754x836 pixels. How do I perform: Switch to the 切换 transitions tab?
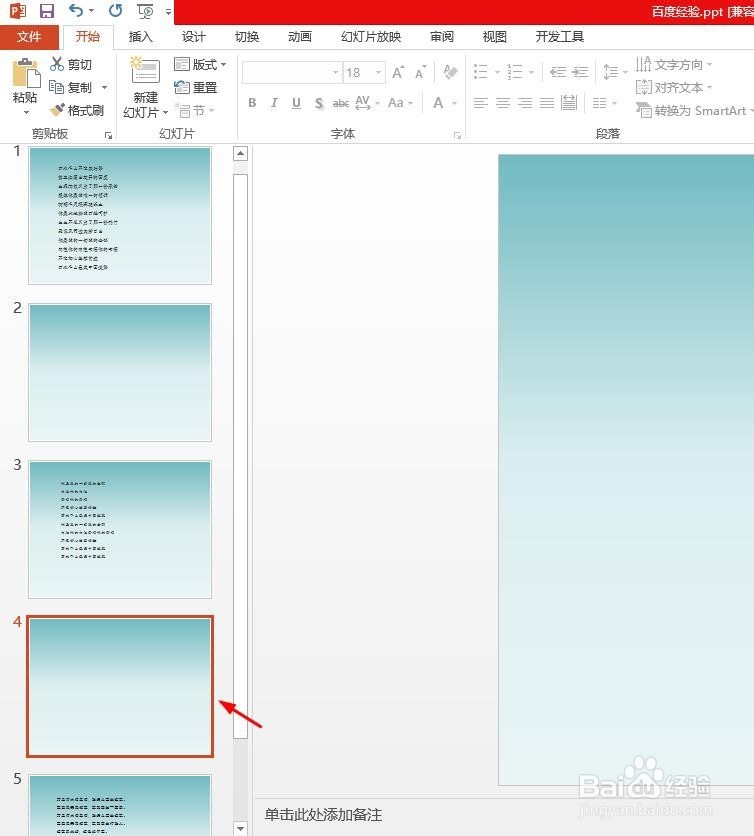tap(247, 37)
